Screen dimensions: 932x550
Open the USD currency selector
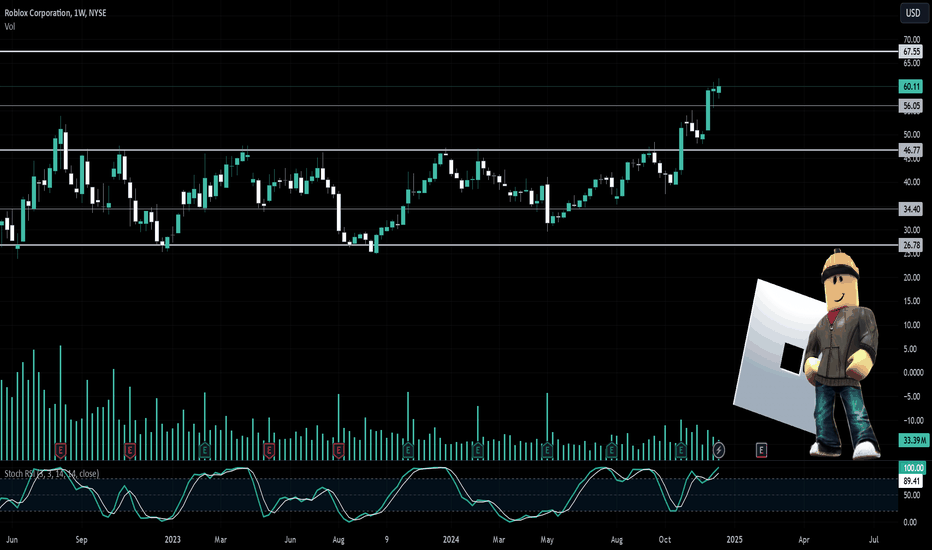coord(912,13)
